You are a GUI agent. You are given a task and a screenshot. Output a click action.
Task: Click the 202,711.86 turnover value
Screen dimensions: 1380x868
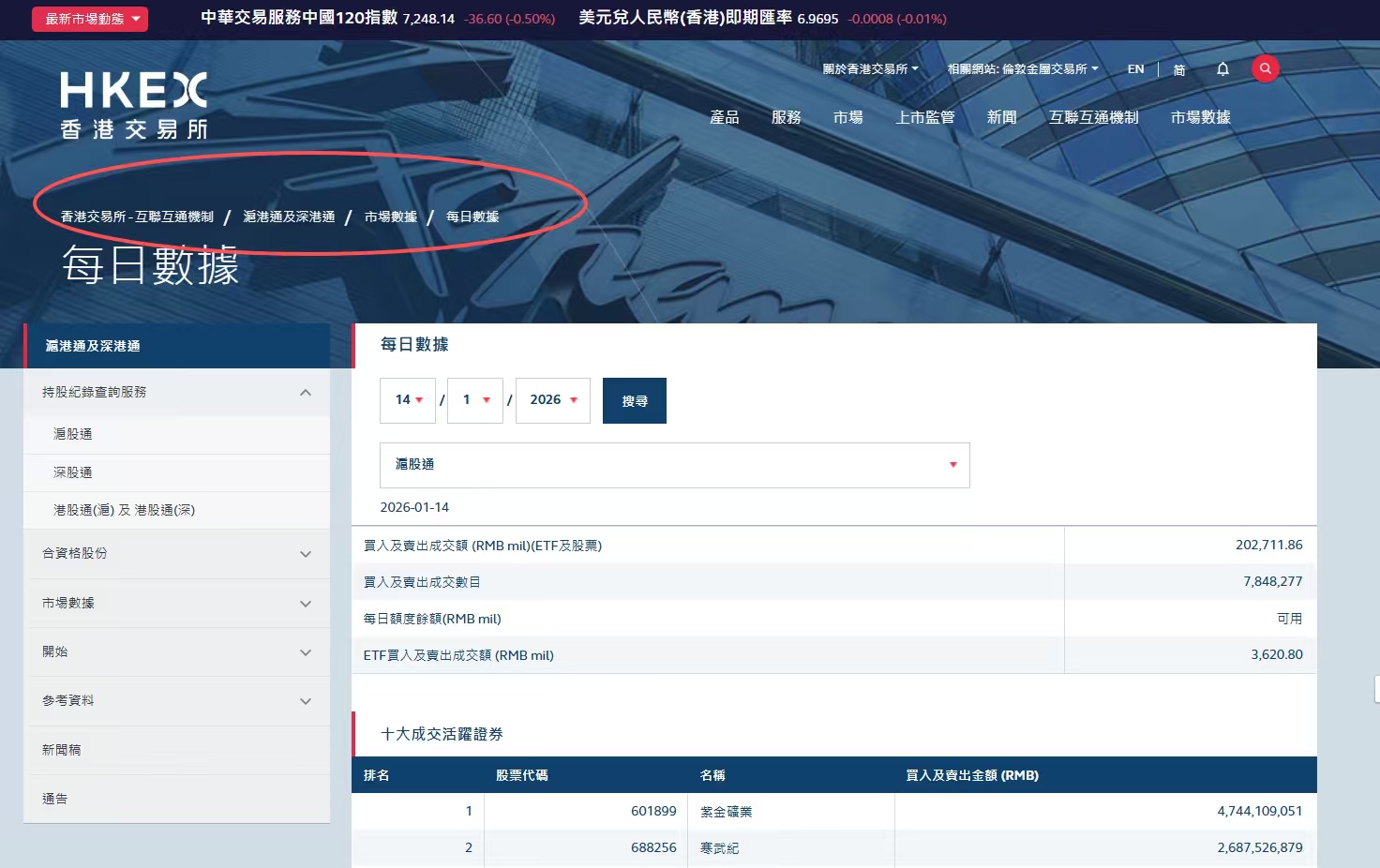coord(1268,545)
